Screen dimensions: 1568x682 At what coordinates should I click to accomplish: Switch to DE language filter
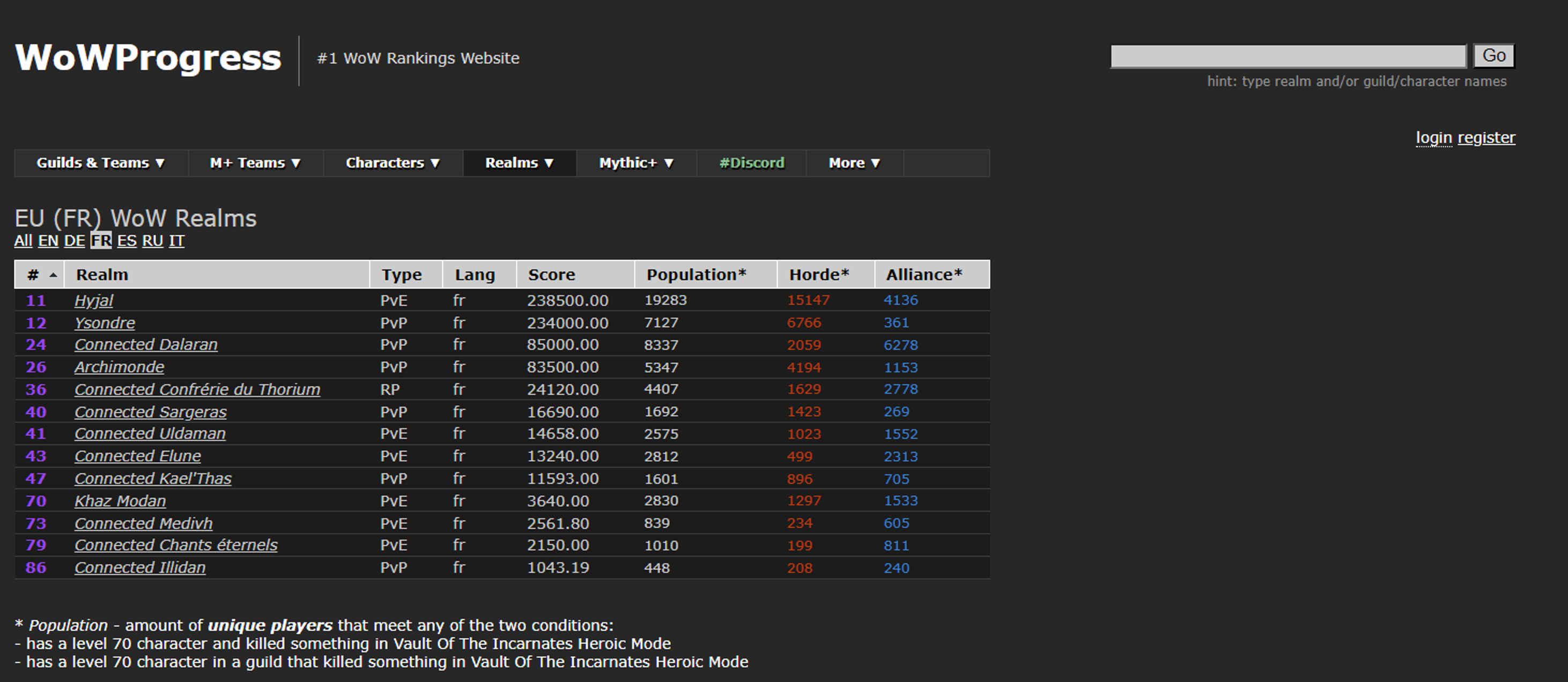coord(74,241)
